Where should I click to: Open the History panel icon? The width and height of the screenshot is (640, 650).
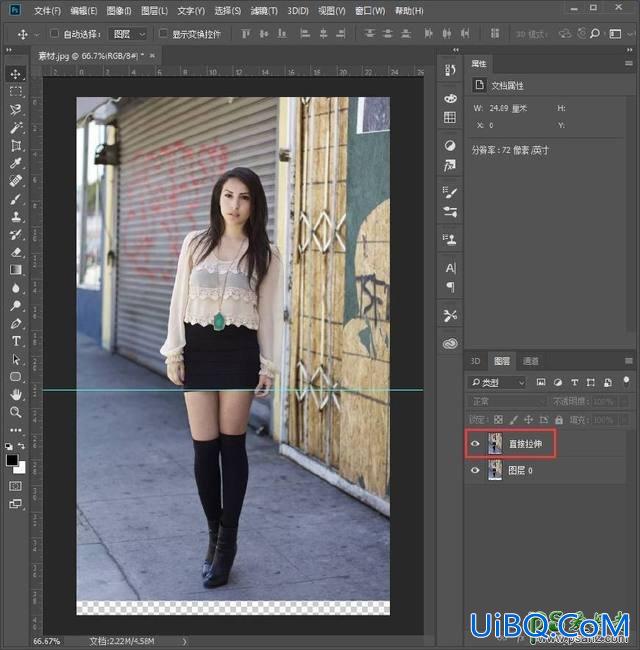coord(450,70)
